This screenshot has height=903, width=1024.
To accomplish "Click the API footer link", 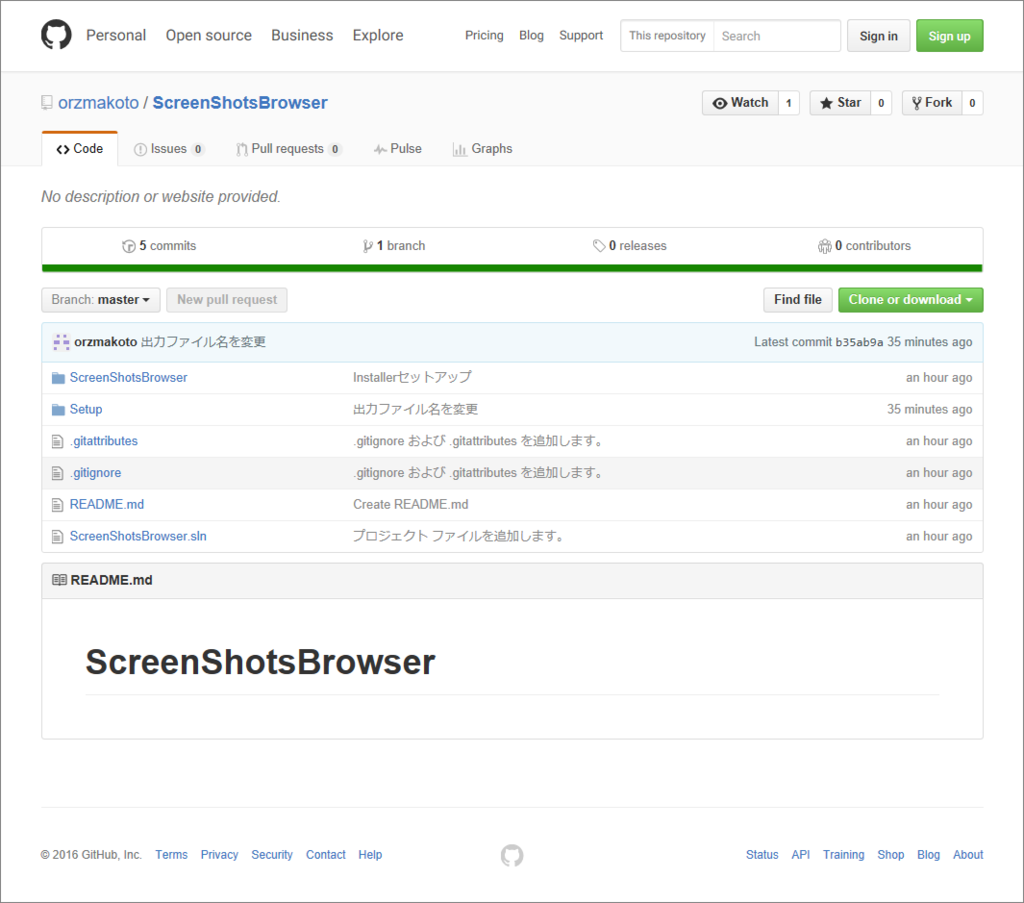I will click(801, 855).
